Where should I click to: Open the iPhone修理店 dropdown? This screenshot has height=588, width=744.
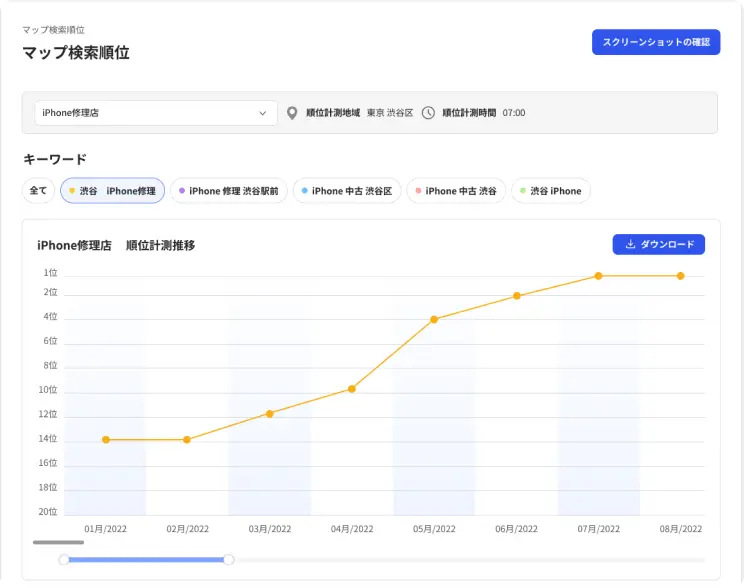pyautogui.click(x=155, y=113)
